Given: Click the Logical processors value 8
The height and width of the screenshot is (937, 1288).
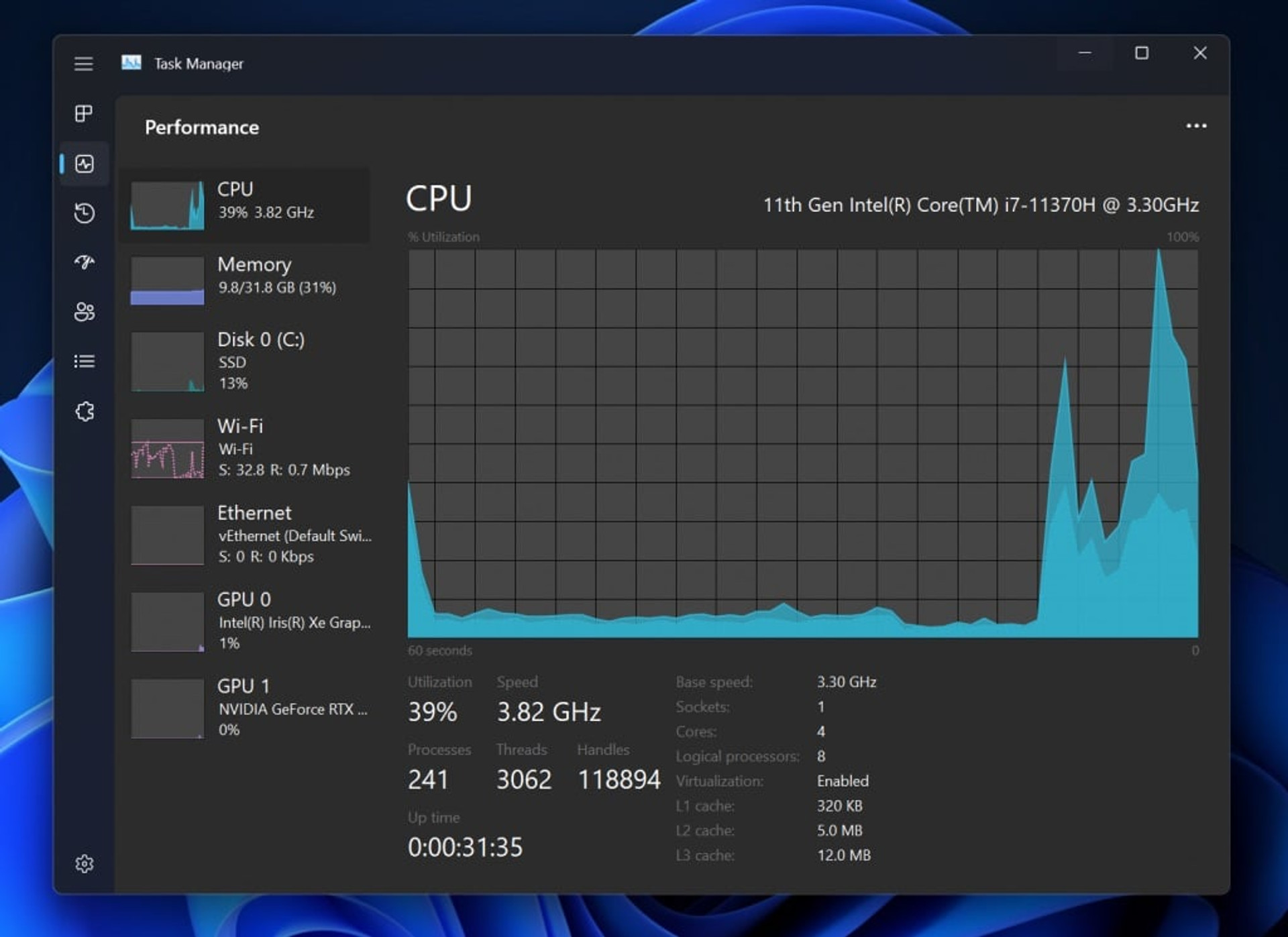Looking at the screenshot, I should pos(821,757).
